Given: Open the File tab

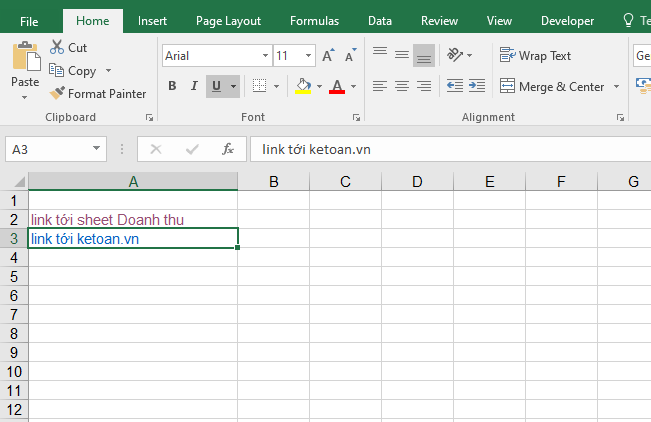Looking at the screenshot, I should click(x=29, y=22).
